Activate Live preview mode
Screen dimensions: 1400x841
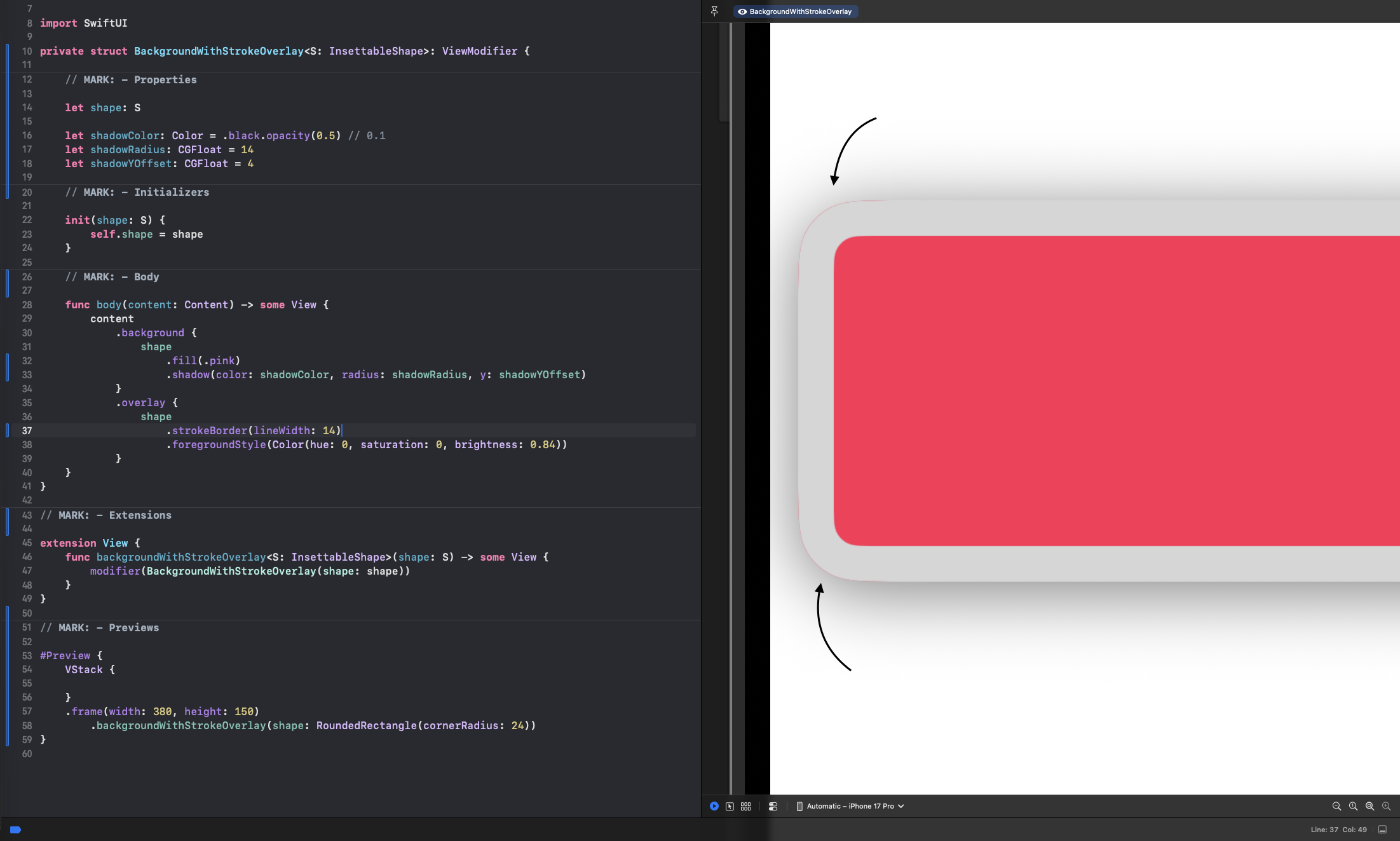click(x=714, y=806)
